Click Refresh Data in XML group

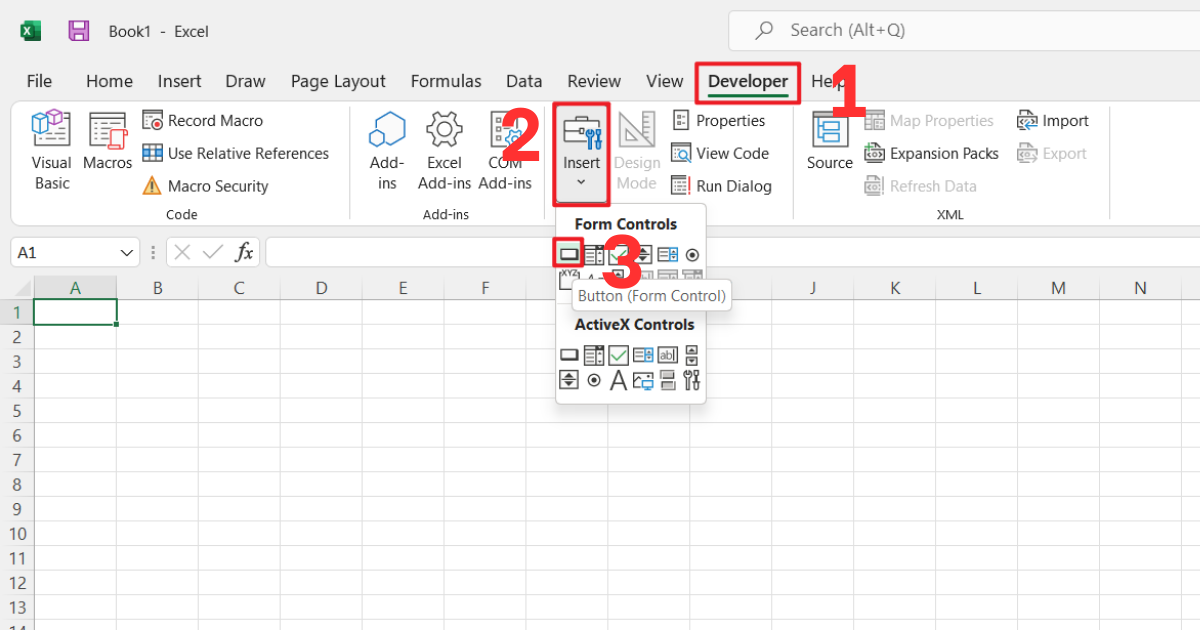920,186
